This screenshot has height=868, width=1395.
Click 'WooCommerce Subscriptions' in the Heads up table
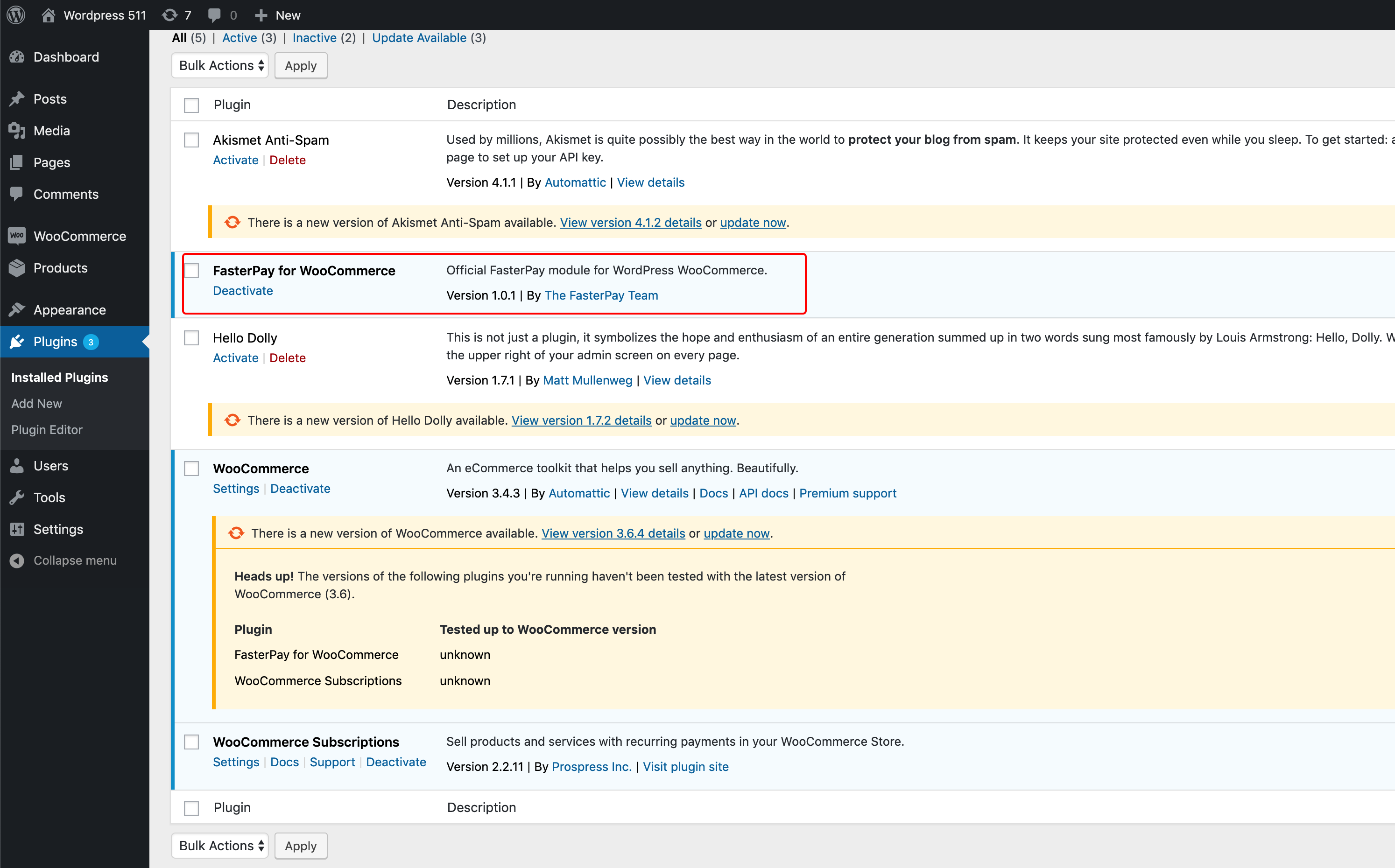click(x=318, y=681)
